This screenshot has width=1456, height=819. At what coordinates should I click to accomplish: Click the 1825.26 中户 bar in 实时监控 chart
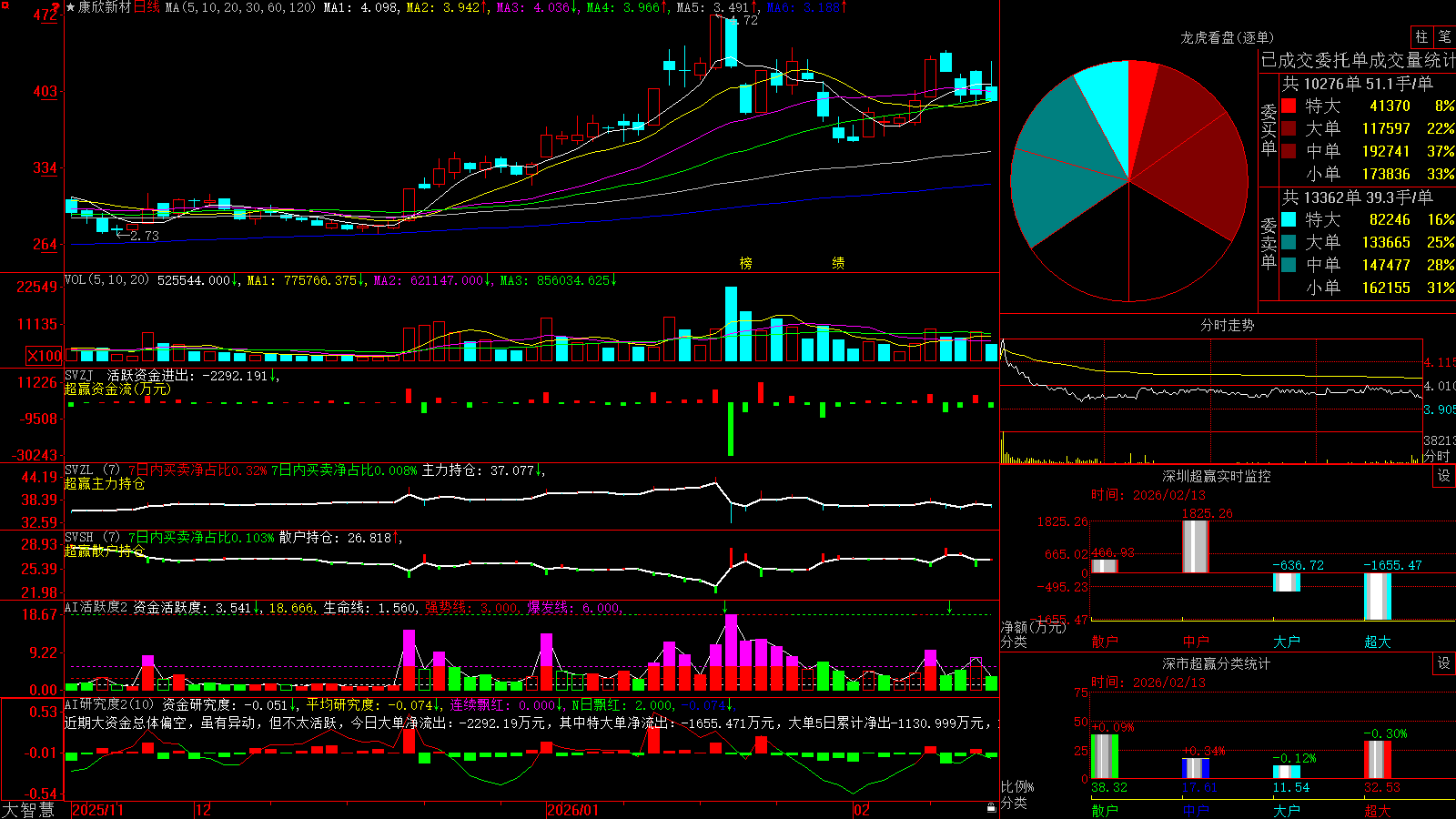coord(1196,546)
